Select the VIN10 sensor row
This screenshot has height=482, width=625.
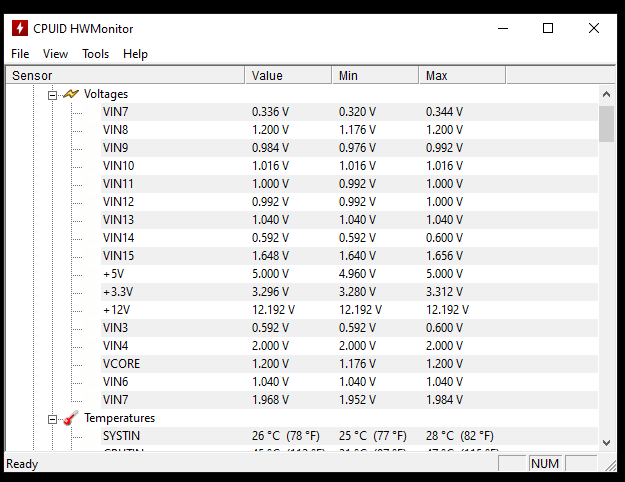click(349, 166)
